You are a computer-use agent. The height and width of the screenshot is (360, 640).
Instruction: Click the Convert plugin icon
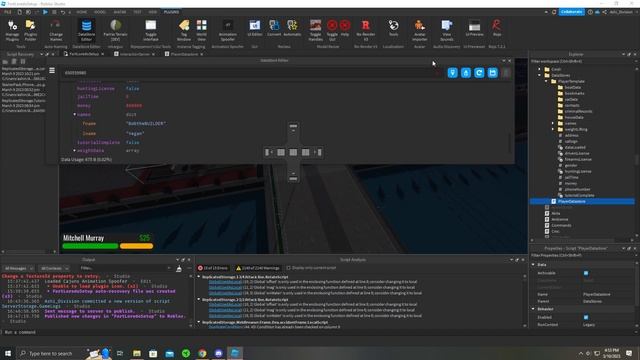click(x=274, y=28)
